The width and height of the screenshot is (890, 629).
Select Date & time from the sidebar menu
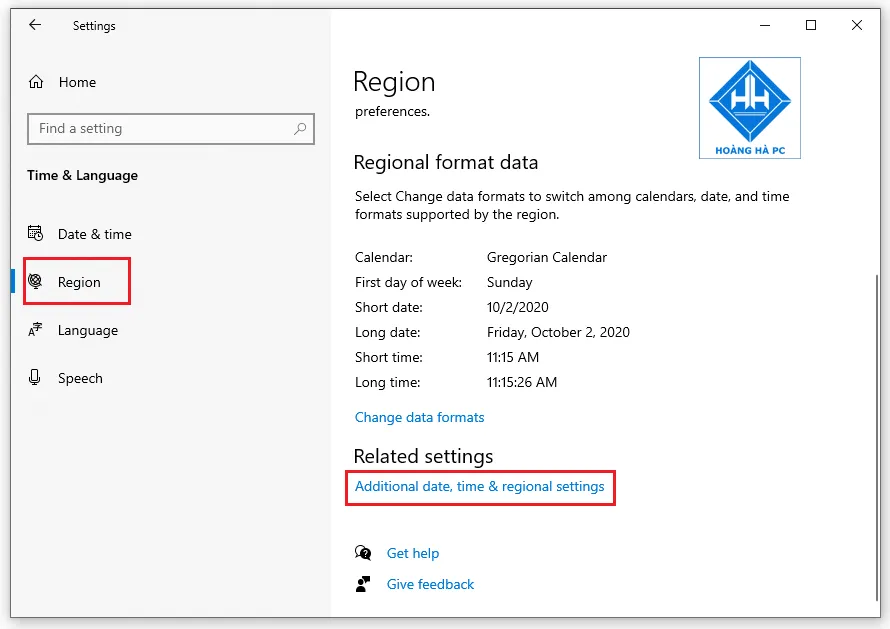(x=92, y=233)
